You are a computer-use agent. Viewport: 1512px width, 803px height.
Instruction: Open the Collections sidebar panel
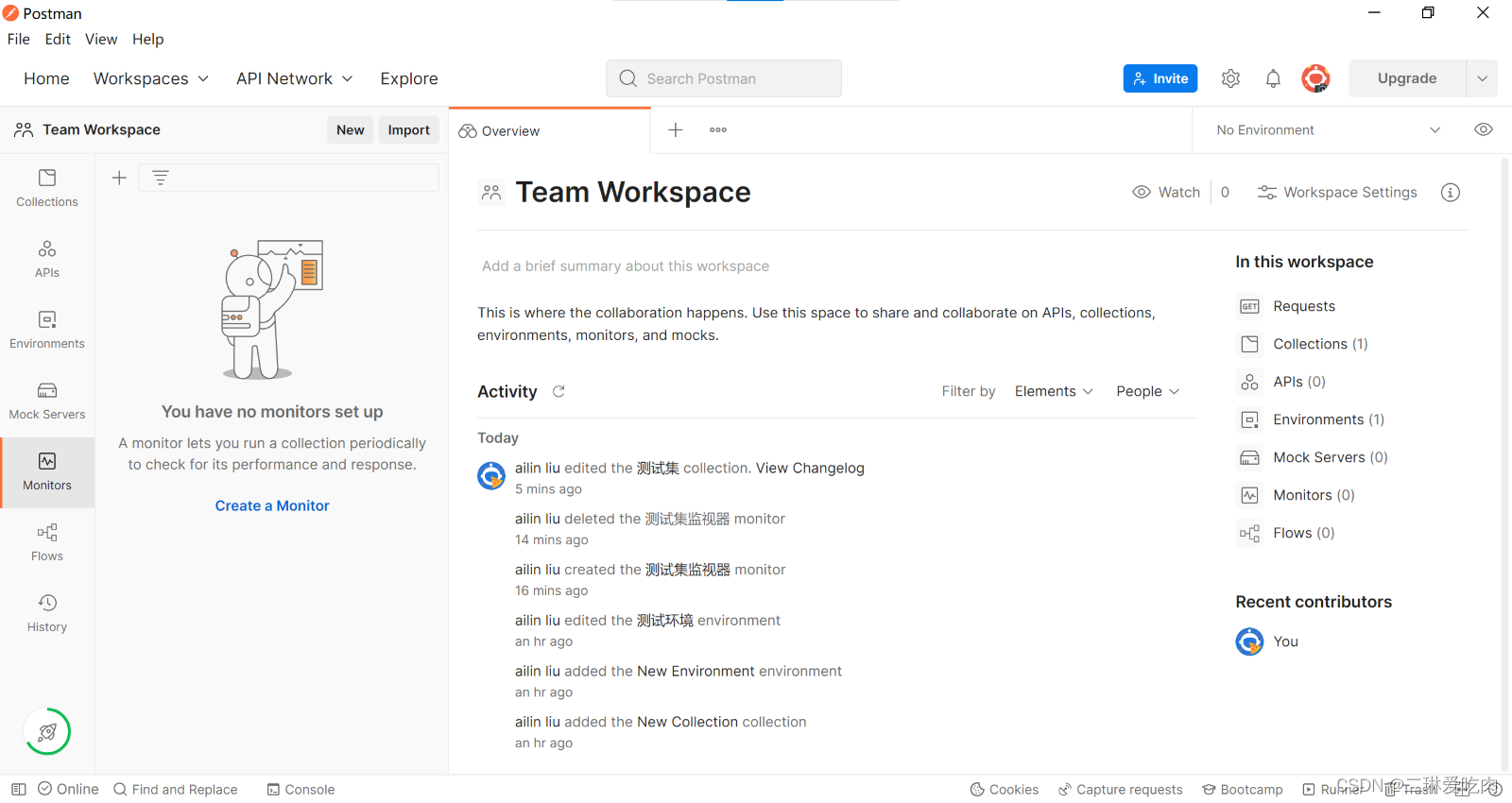47,189
